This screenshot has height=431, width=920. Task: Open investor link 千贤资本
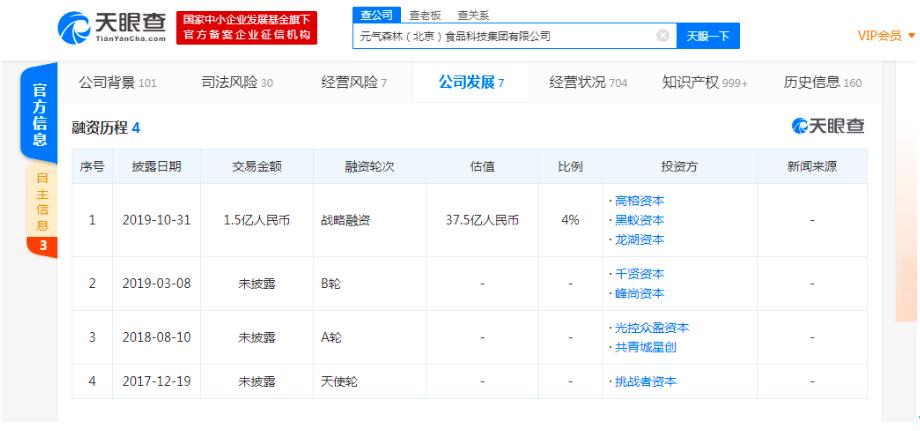click(639, 274)
